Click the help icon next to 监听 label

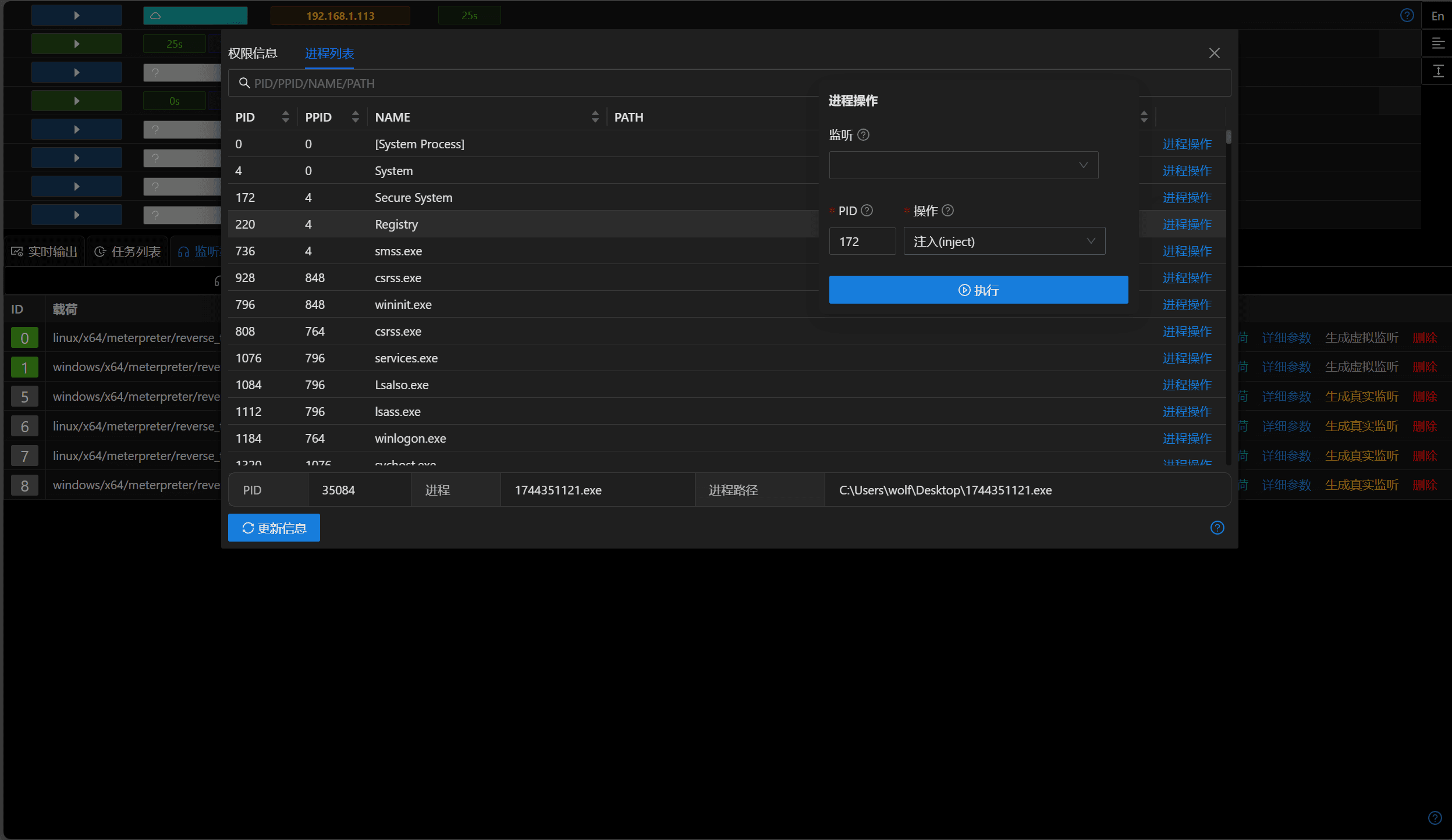(864, 135)
